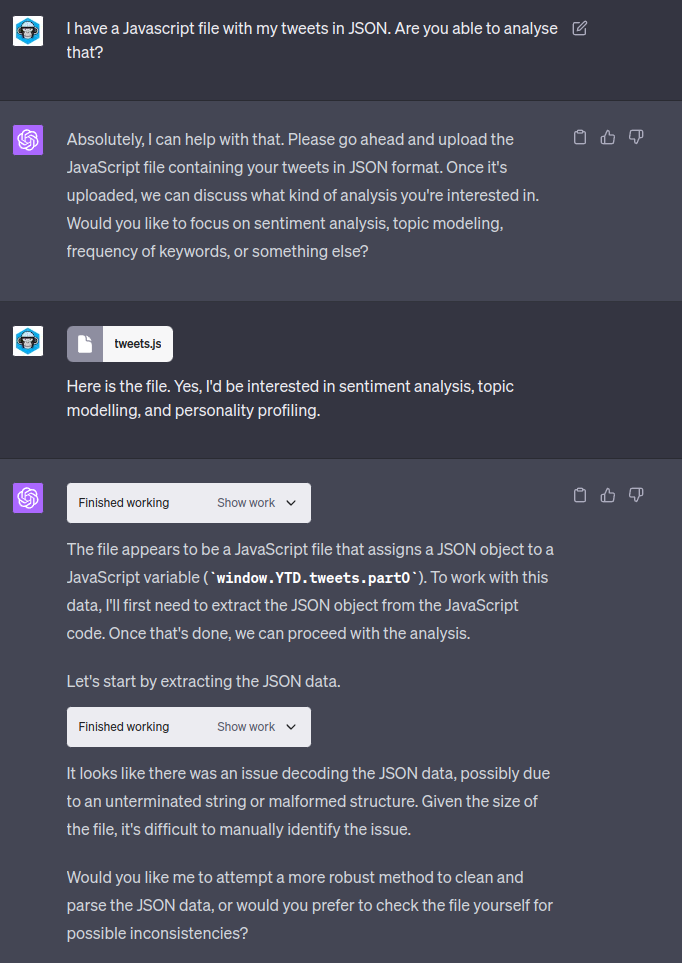Like the response about JSON extraction
Screen dimensions: 682x963
607,495
